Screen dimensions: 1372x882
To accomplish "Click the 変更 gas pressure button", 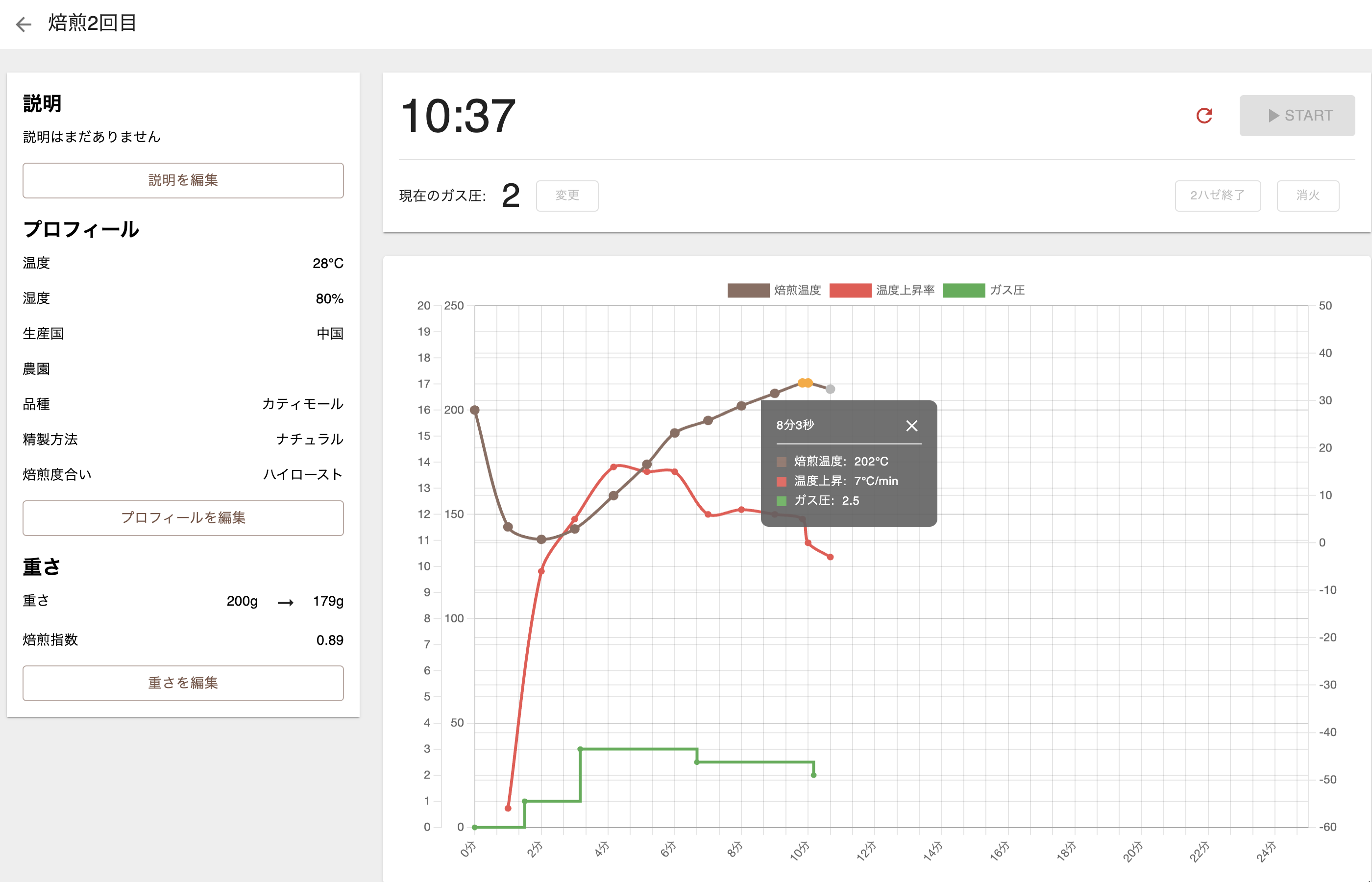I will (567, 196).
